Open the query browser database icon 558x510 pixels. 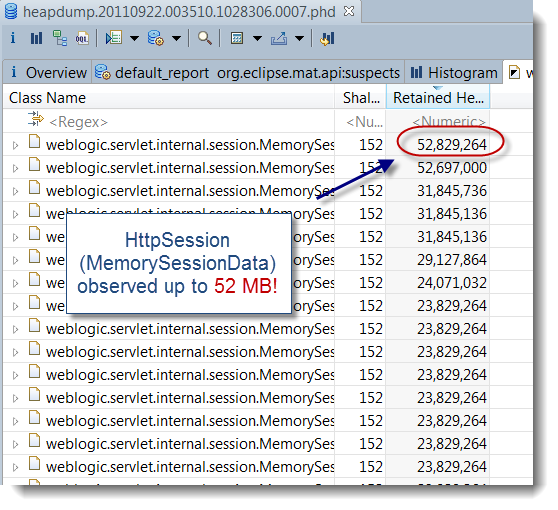pyautogui.click(x=156, y=38)
